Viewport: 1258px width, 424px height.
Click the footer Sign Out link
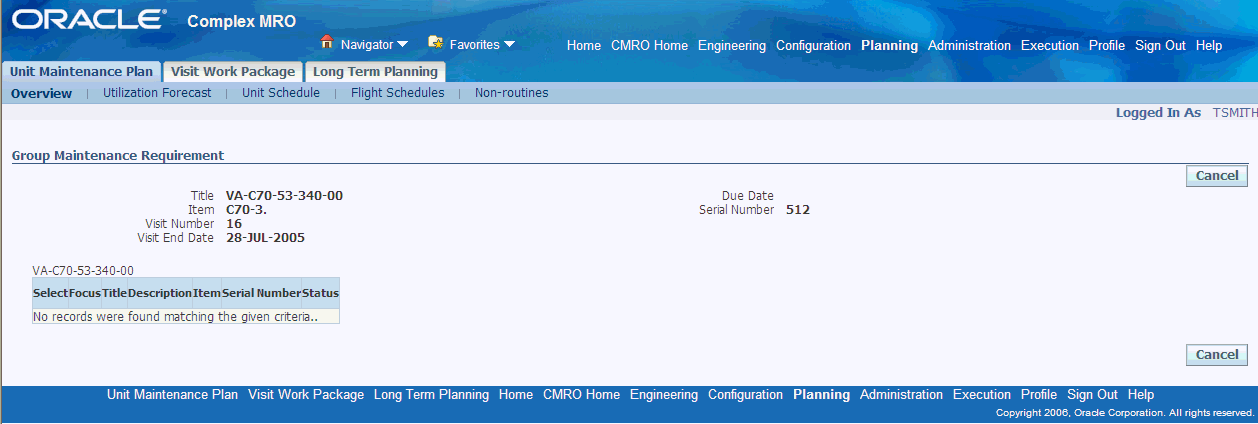click(1092, 395)
